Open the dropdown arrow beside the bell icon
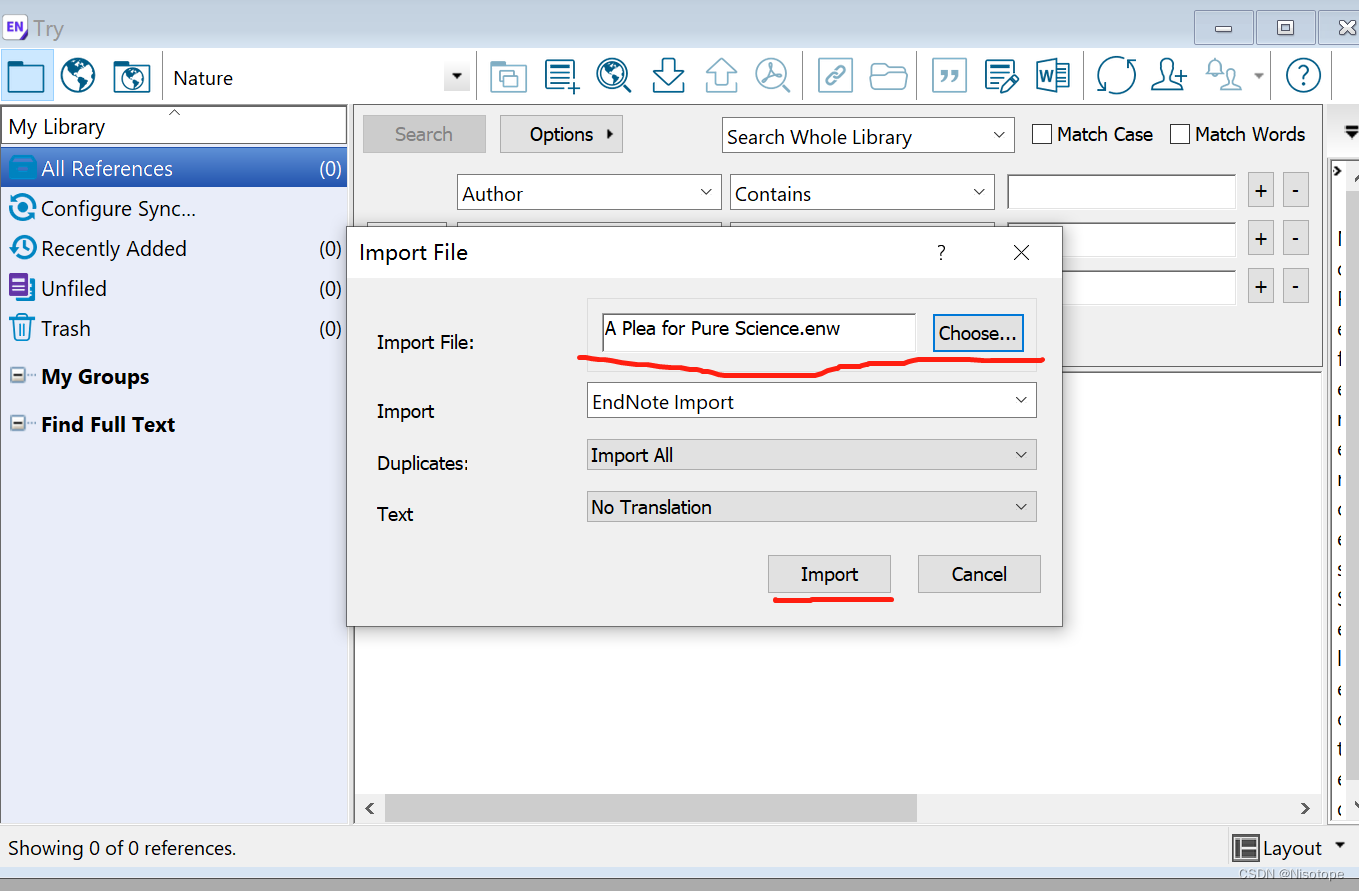 [x=1258, y=76]
